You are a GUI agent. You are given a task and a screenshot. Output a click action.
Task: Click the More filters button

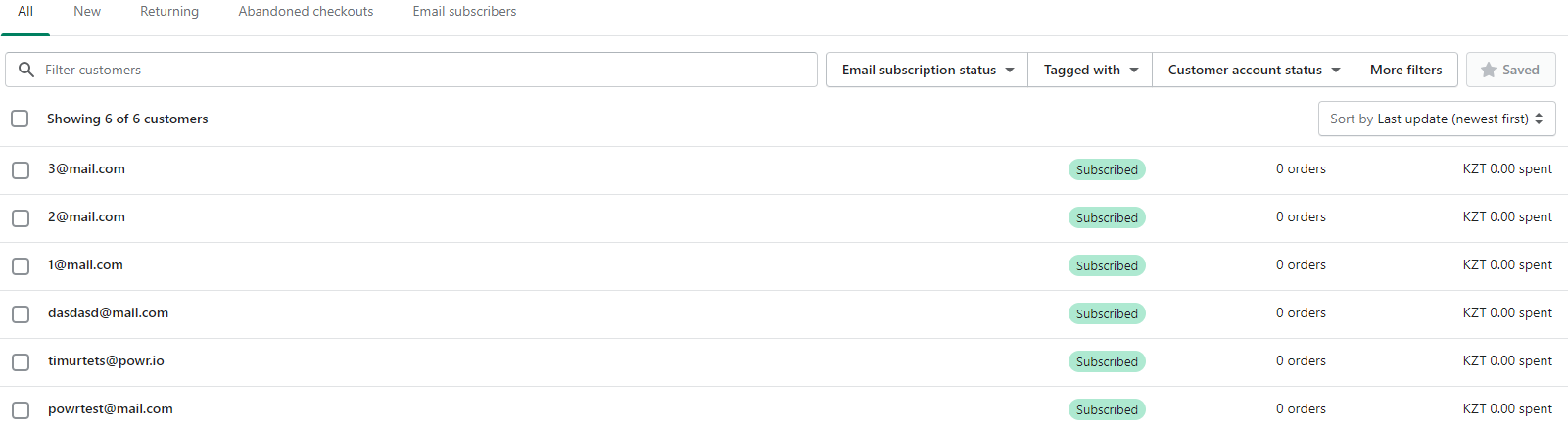click(x=1405, y=70)
